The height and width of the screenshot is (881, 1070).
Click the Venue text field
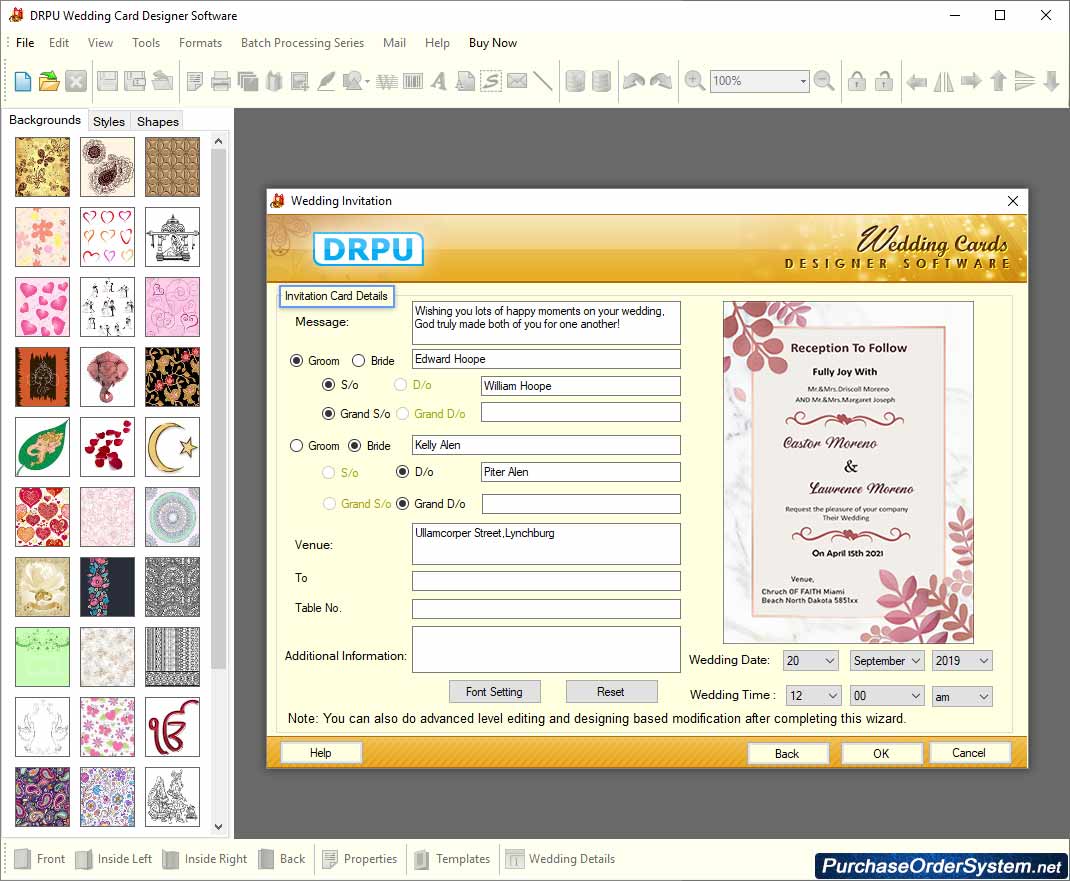[546, 544]
